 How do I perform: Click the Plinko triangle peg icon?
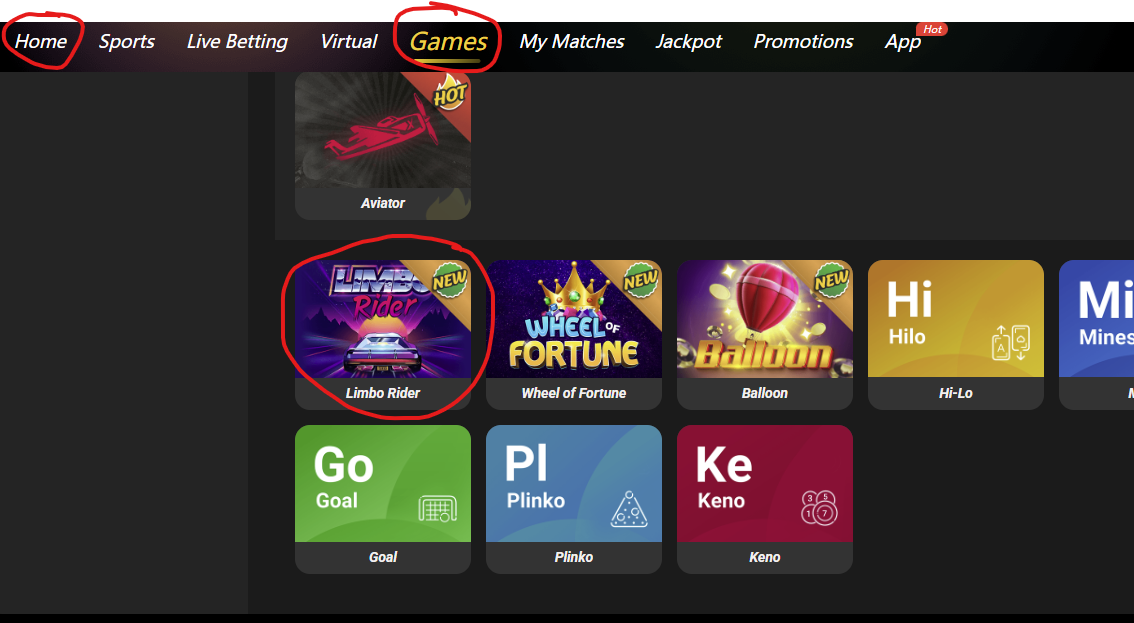[x=628, y=509]
